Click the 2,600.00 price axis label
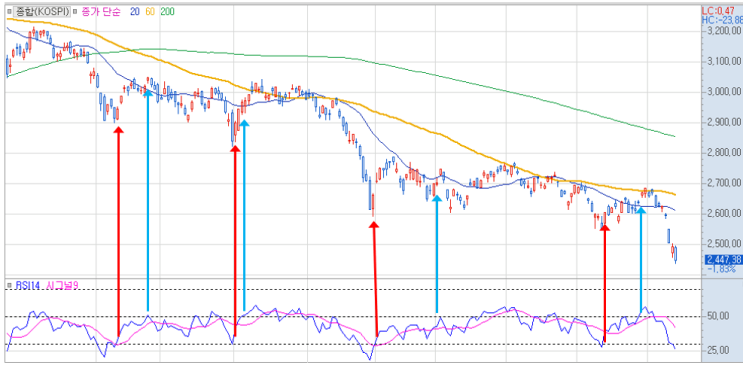The image size is (743, 365). point(725,213)
